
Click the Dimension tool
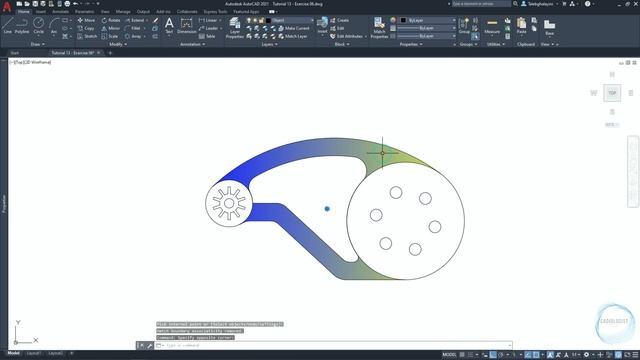187,26
